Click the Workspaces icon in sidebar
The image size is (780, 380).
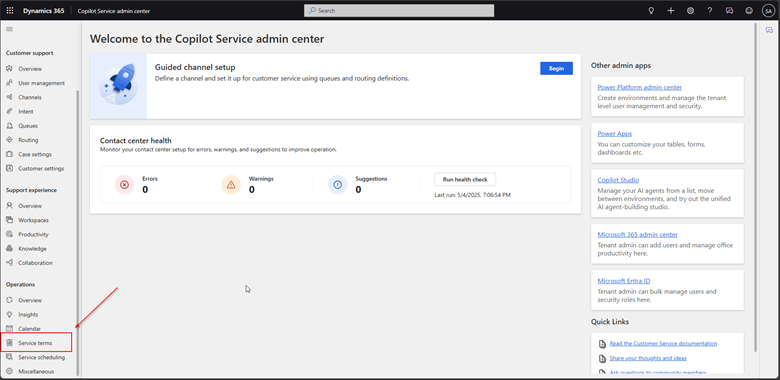pyautogui.click(x=9, y=220)
